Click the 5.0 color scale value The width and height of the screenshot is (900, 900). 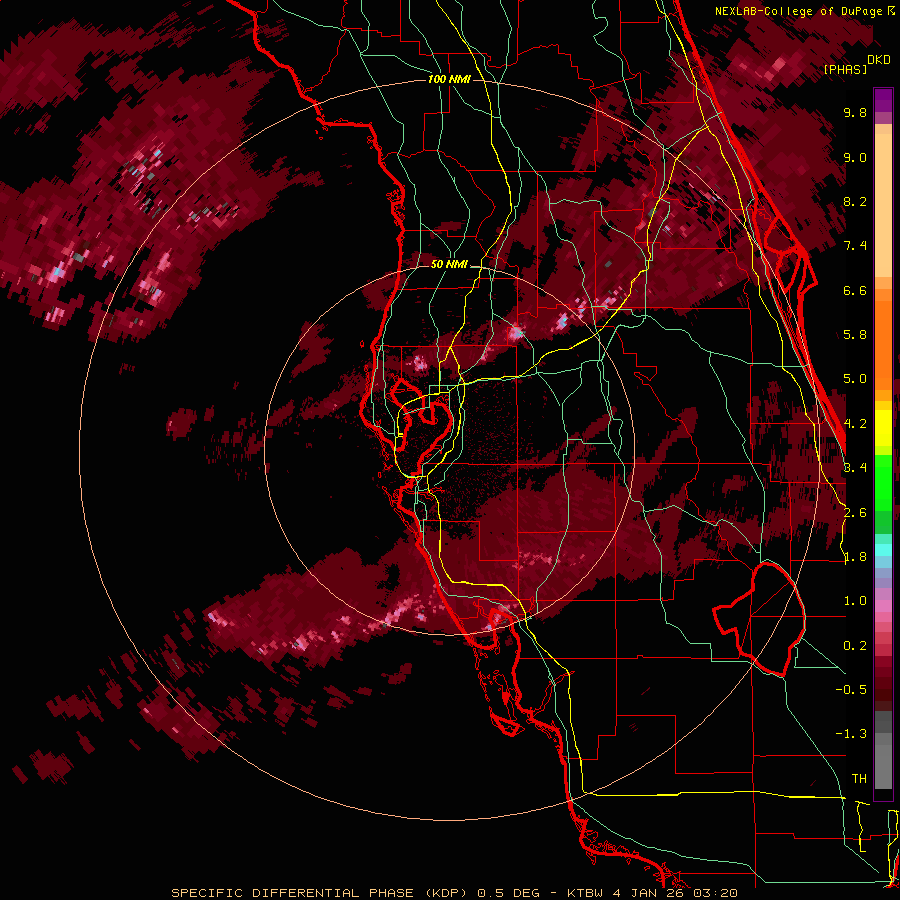coord(855,379)
